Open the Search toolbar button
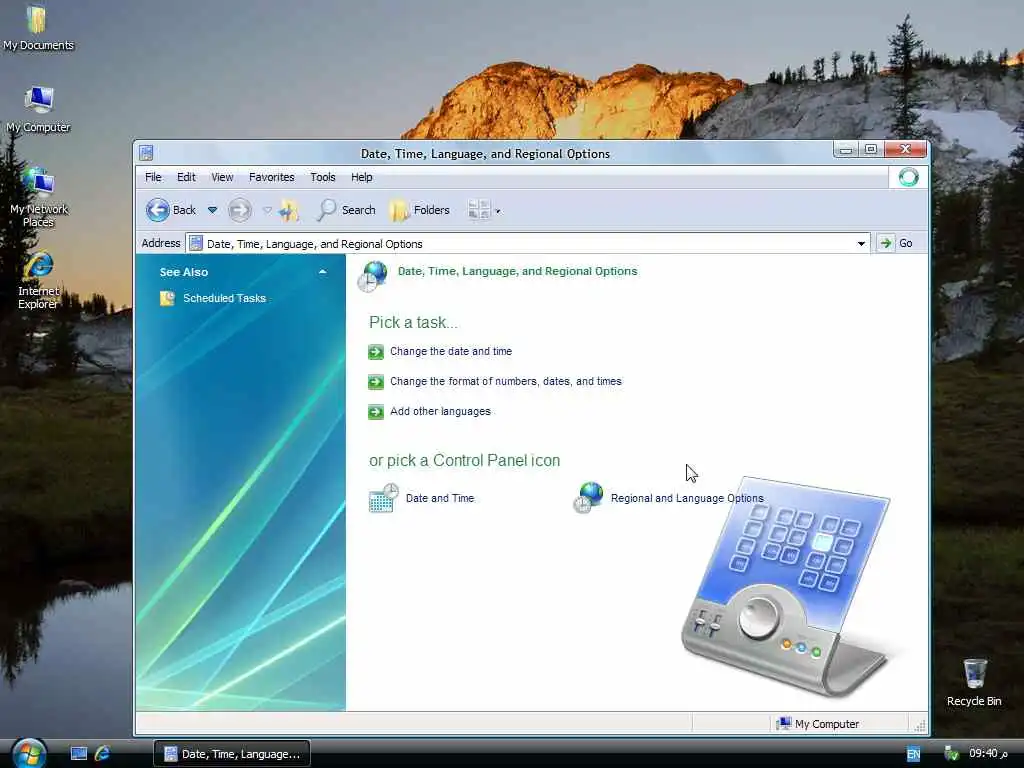Image resolution: width=1024 pixels, height=768 pixels. pos(346,210)
